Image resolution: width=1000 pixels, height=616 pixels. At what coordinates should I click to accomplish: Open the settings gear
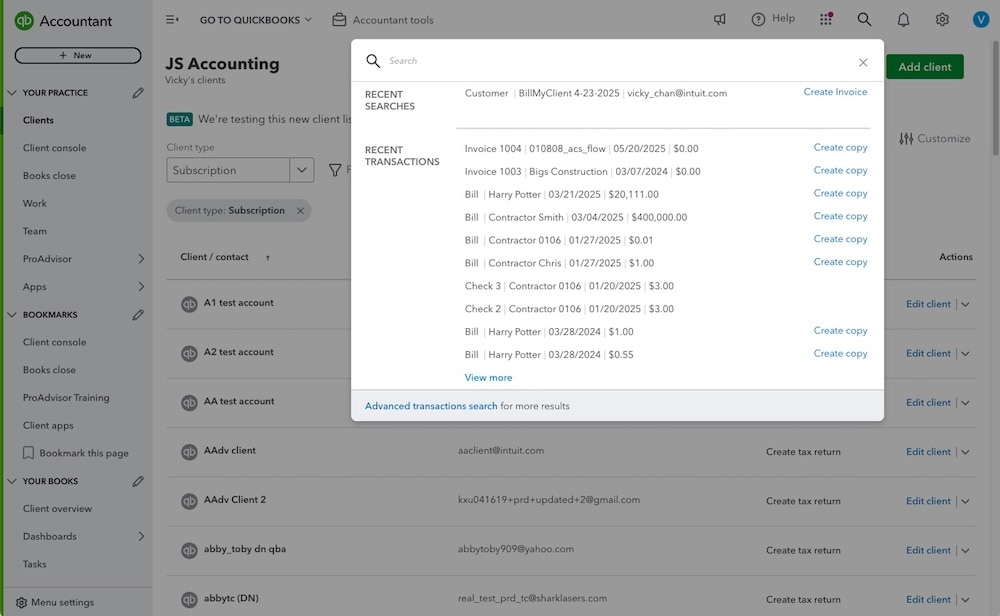click(940, 17)
